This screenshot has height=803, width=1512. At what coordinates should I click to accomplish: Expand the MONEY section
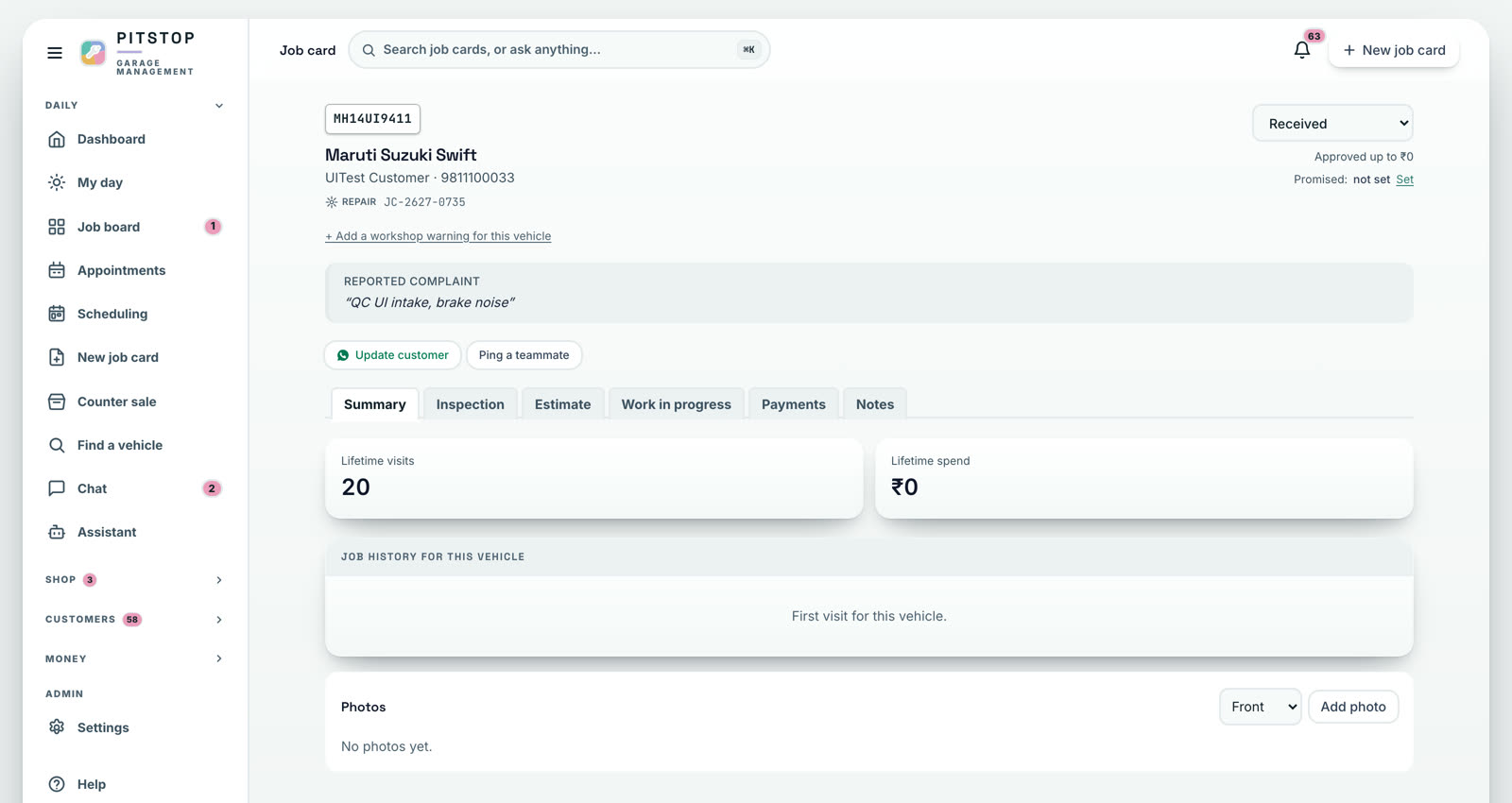click(134, 658)
